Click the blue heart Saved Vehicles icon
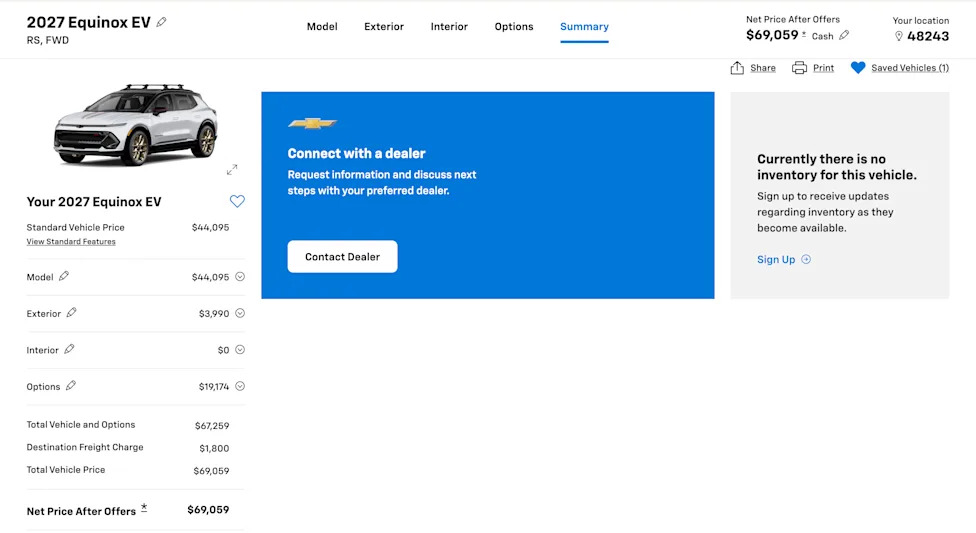The height and width of the screenshot is (533, 976). tap(858, 68)
